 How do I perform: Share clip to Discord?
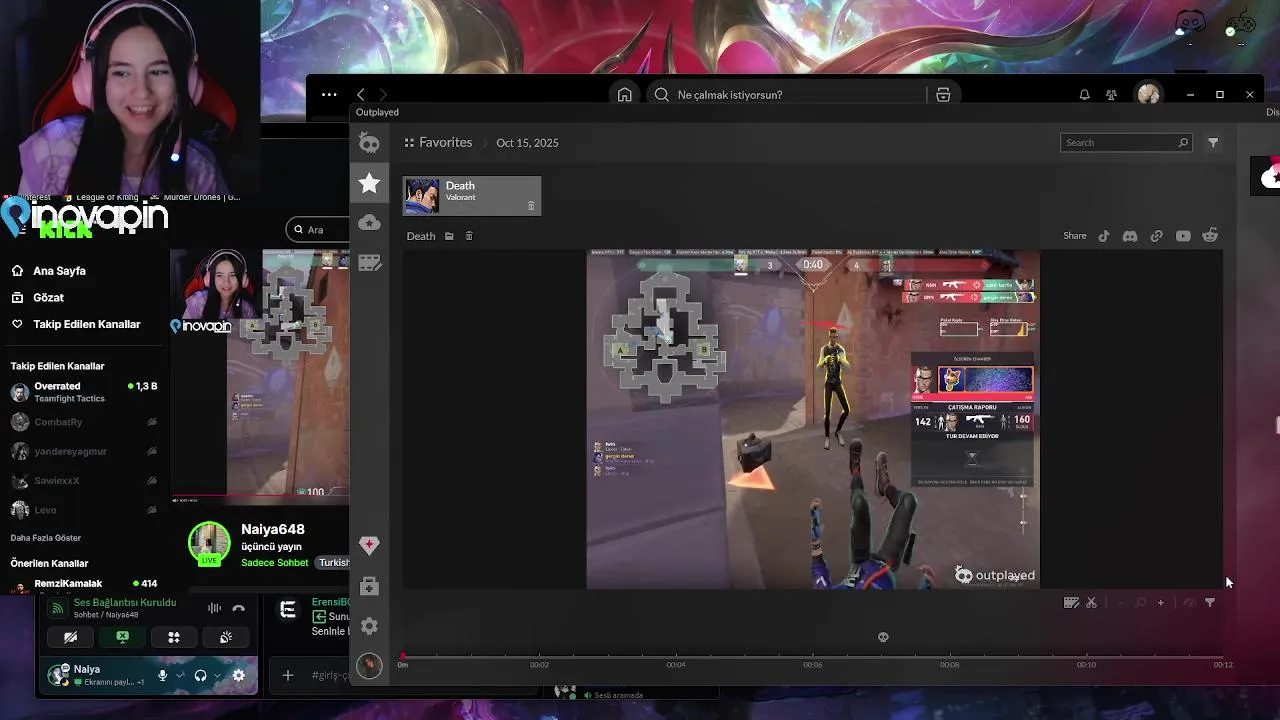pyautogui.click(x=1130, y=236)
